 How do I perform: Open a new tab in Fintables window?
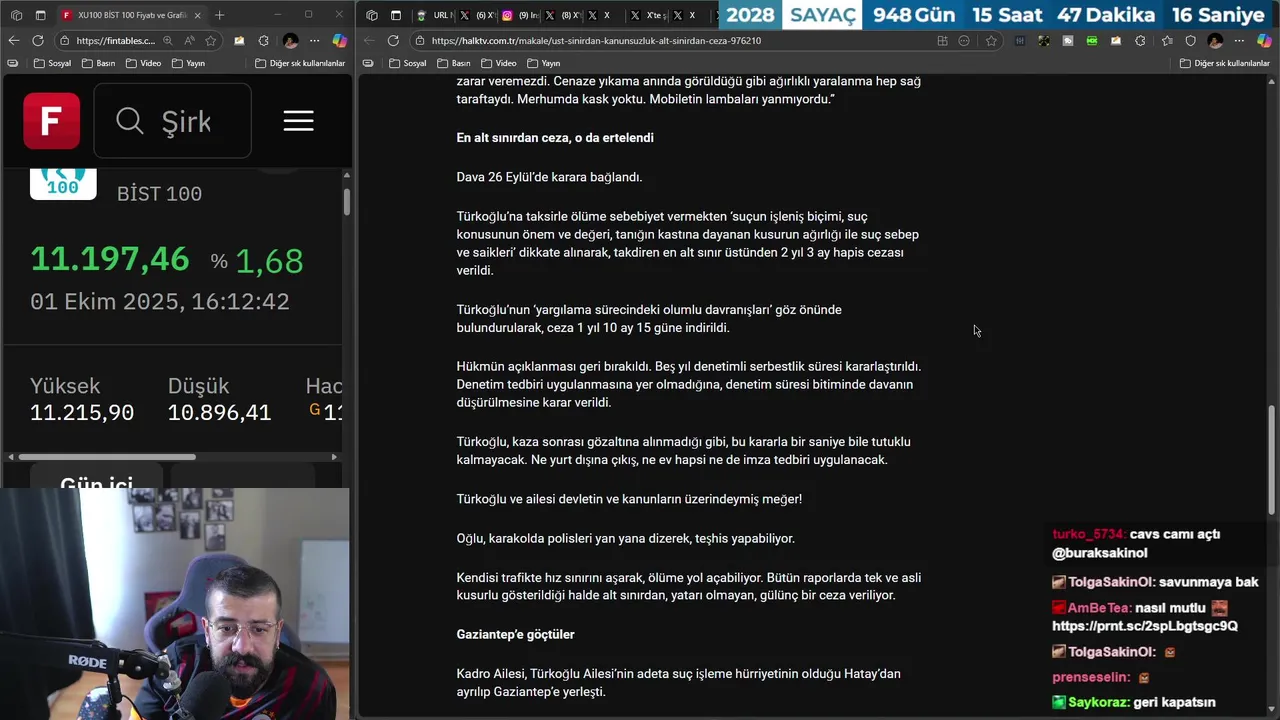219,15
